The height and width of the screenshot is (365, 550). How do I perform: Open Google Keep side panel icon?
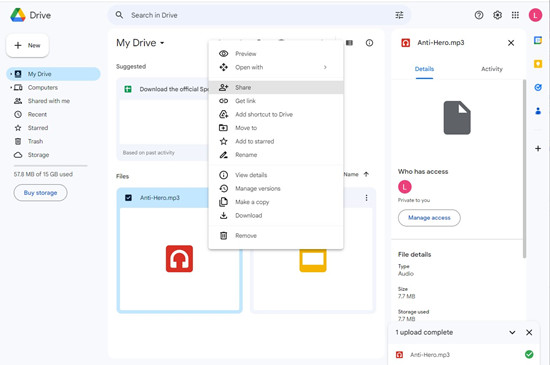click(538, 64)
